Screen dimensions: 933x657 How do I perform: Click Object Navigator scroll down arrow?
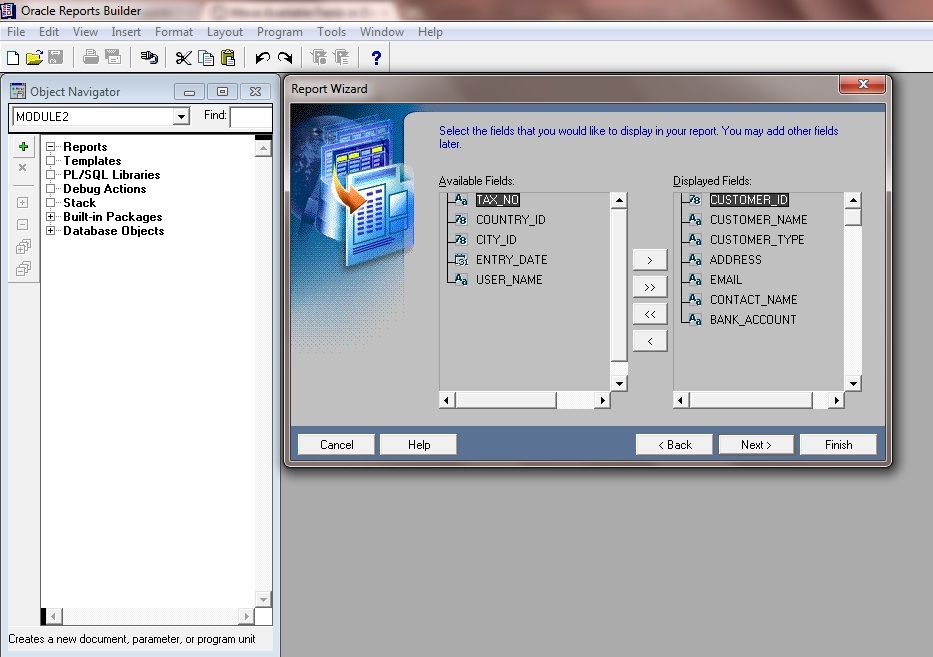coord(263,599)
